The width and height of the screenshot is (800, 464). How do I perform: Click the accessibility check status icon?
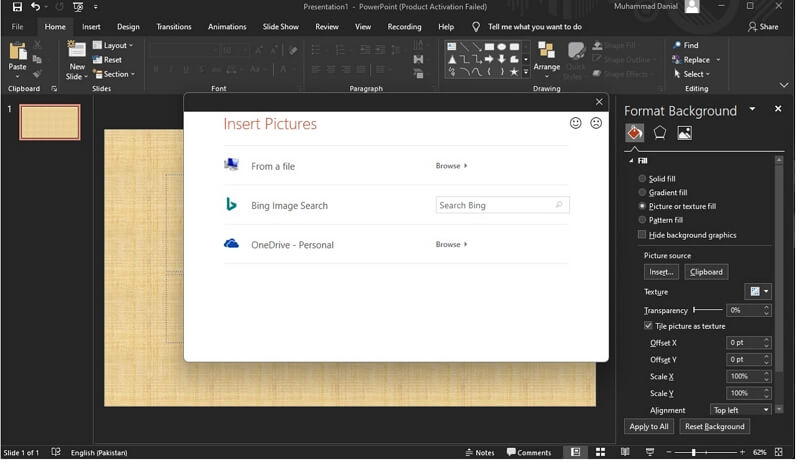point(56,452)
